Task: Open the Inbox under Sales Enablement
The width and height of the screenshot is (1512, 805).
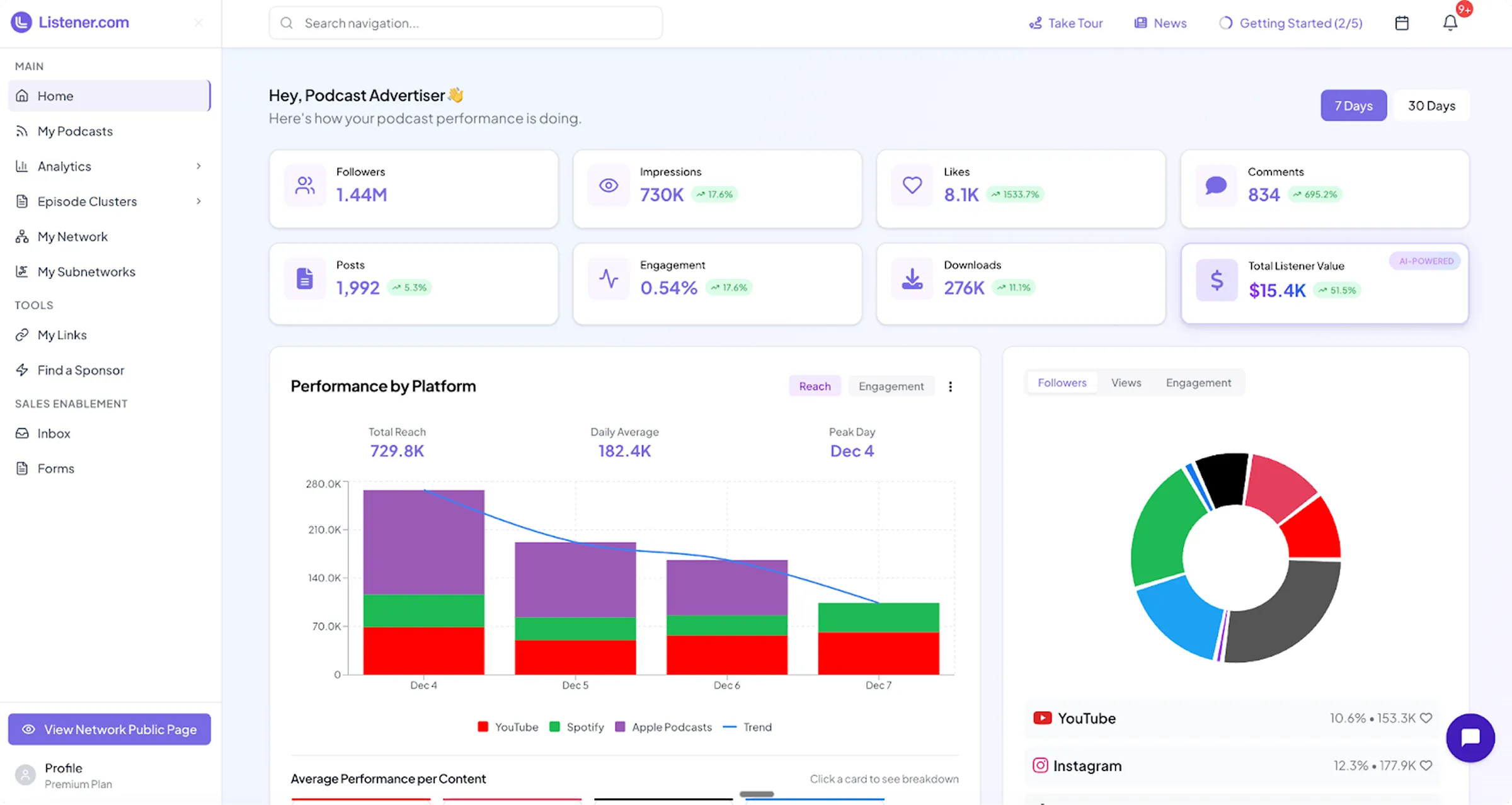Action: [x=54, y=433]
